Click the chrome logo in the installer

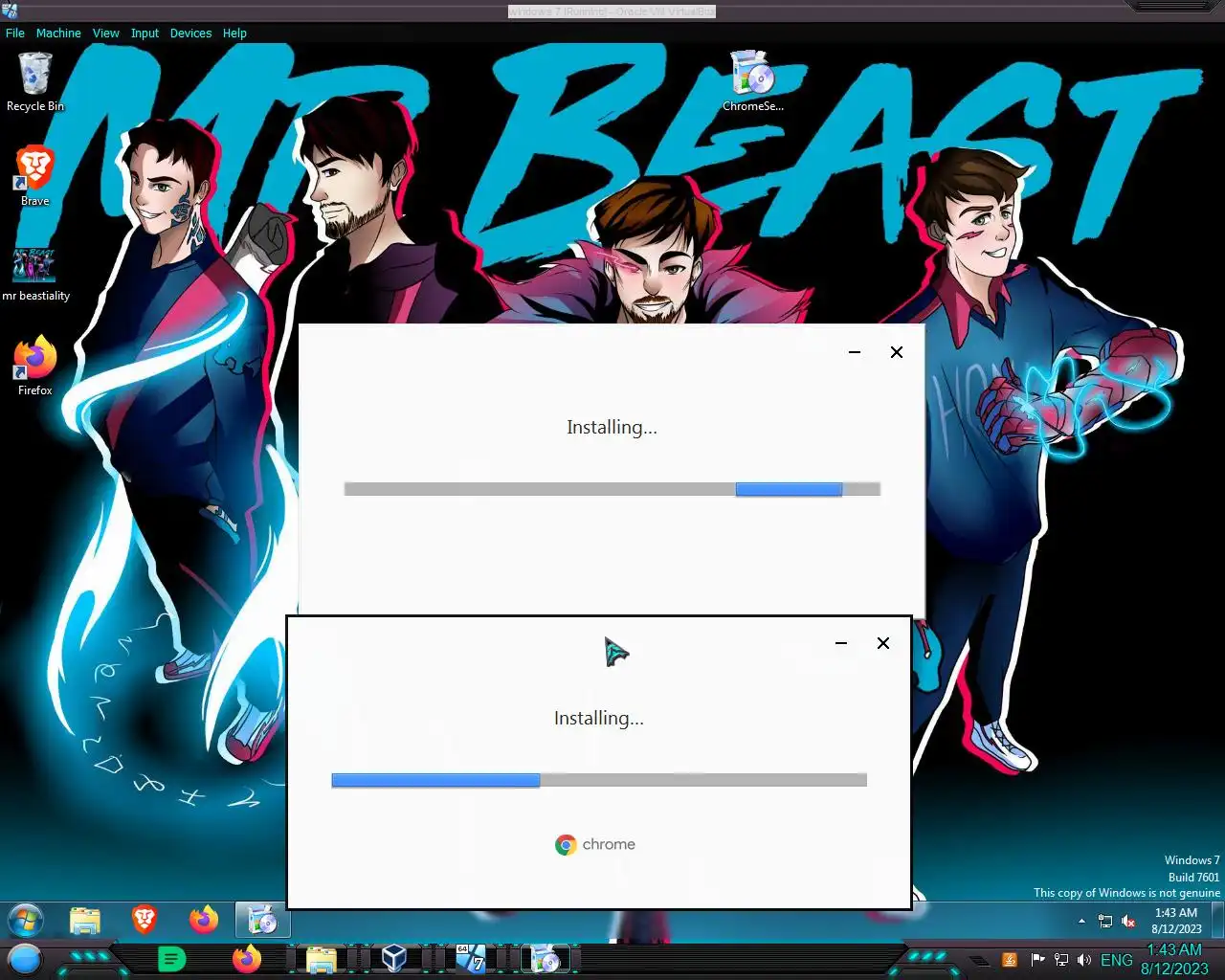tap(595, 844)
